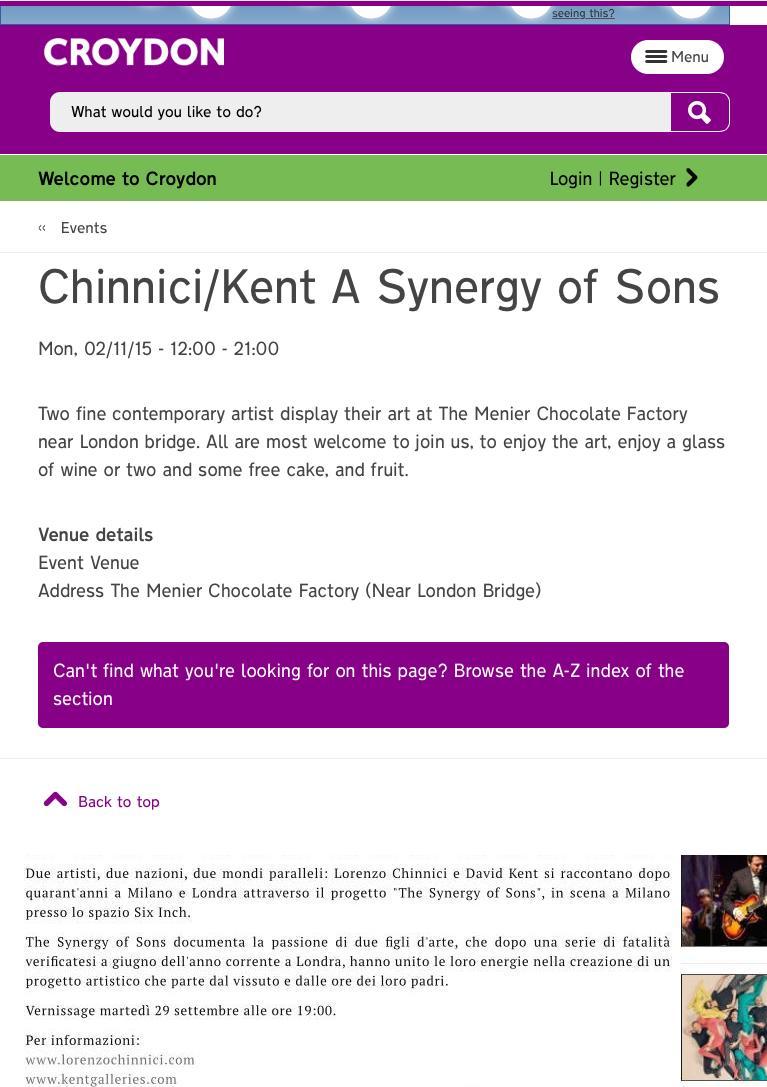Click the Croydon logo
Image resolution: width=767 pixels, height=1087 pixels.
(134, 52)
